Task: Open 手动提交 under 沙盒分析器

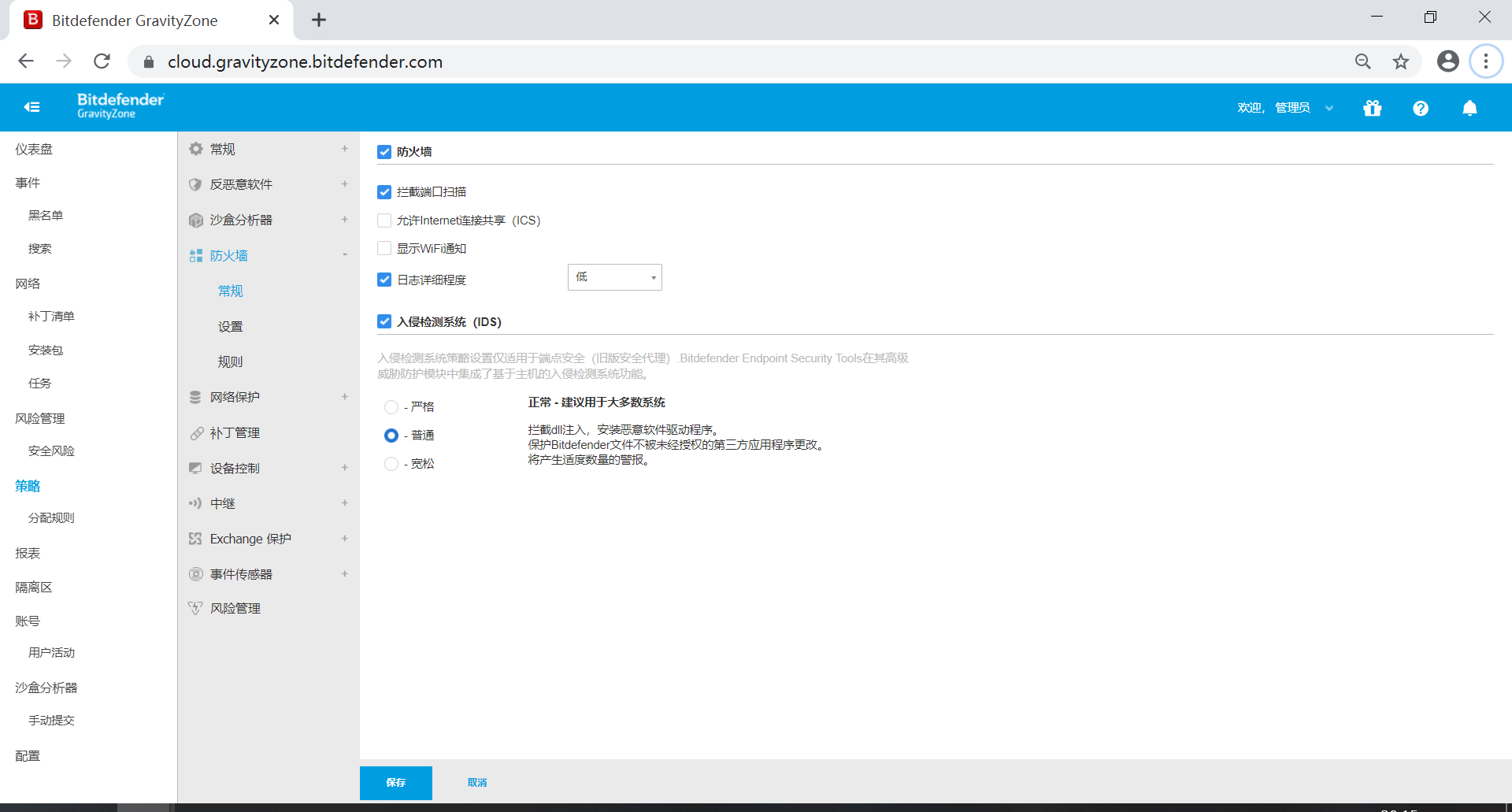Action: 51,721
